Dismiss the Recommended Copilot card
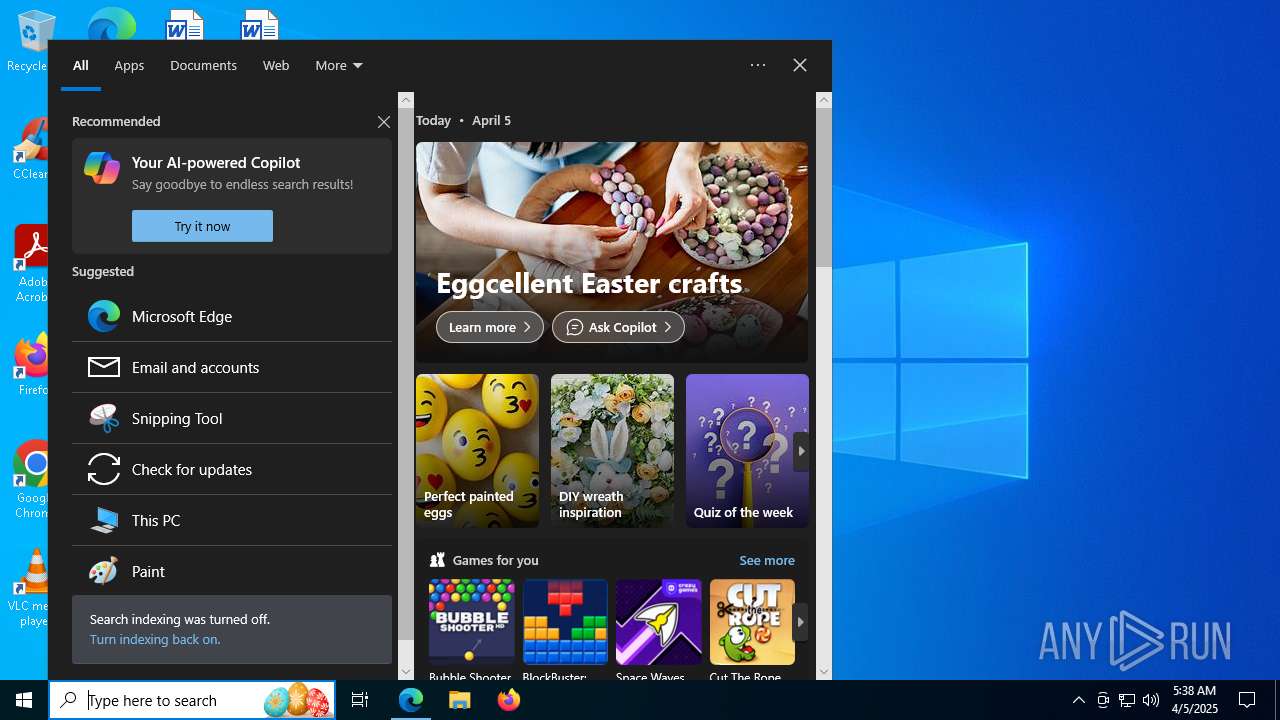 [x=384, y=121]
